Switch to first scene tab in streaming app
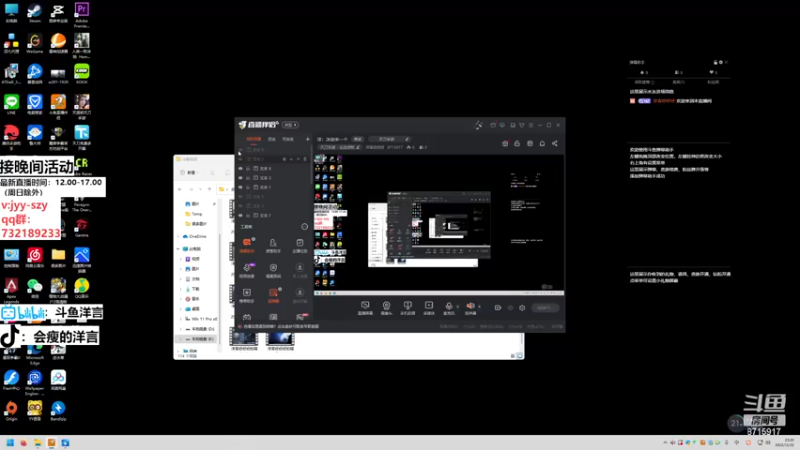The width and height of the screenshot is (800, 450). 254,139
